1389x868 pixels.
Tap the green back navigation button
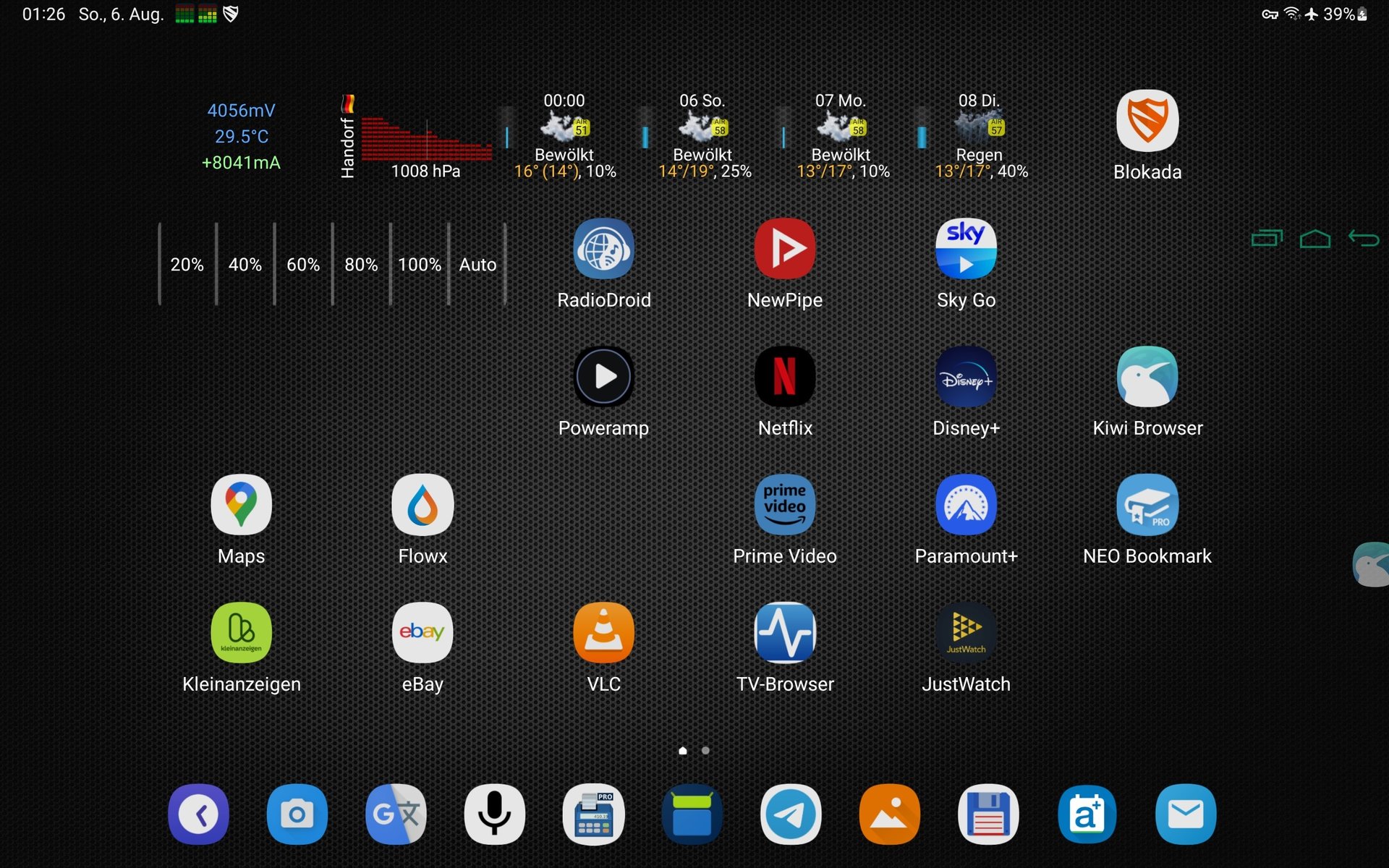[1364, 238]
